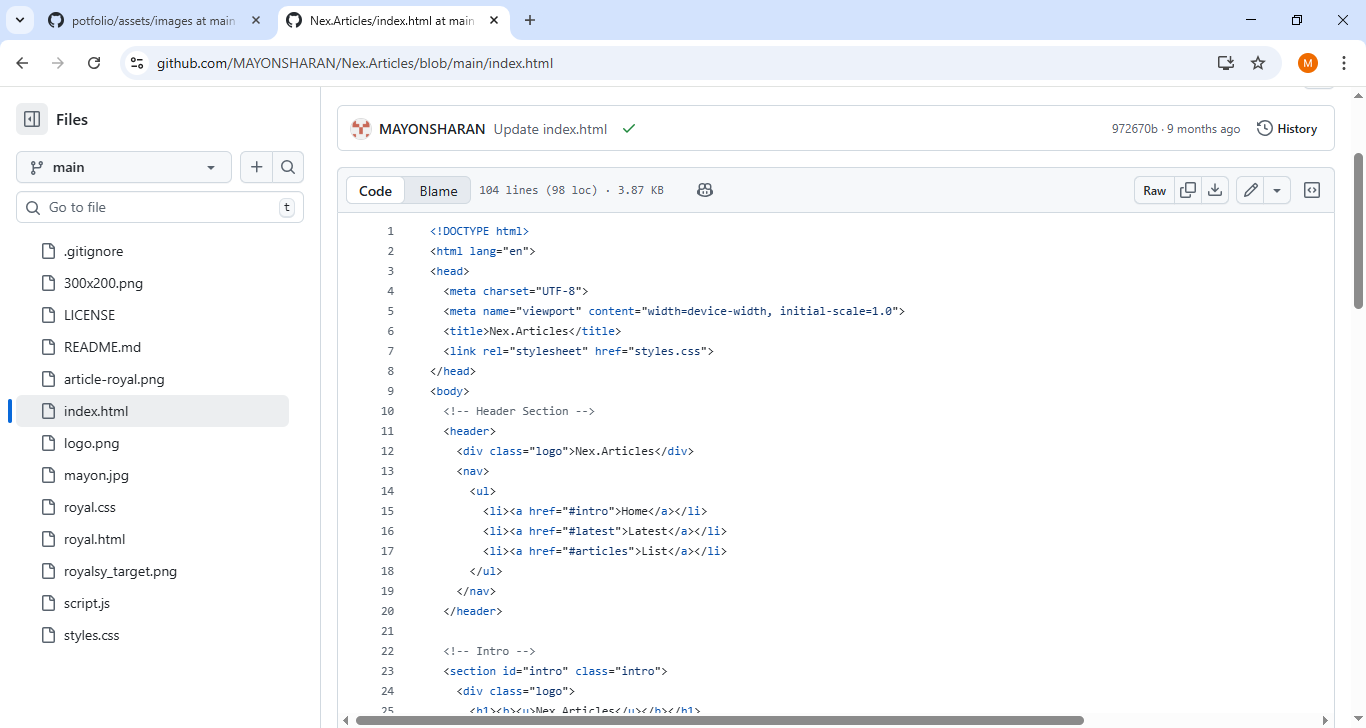Screen dimensions: 1366x728
Task: Open commit History link
Action: 1287,129
